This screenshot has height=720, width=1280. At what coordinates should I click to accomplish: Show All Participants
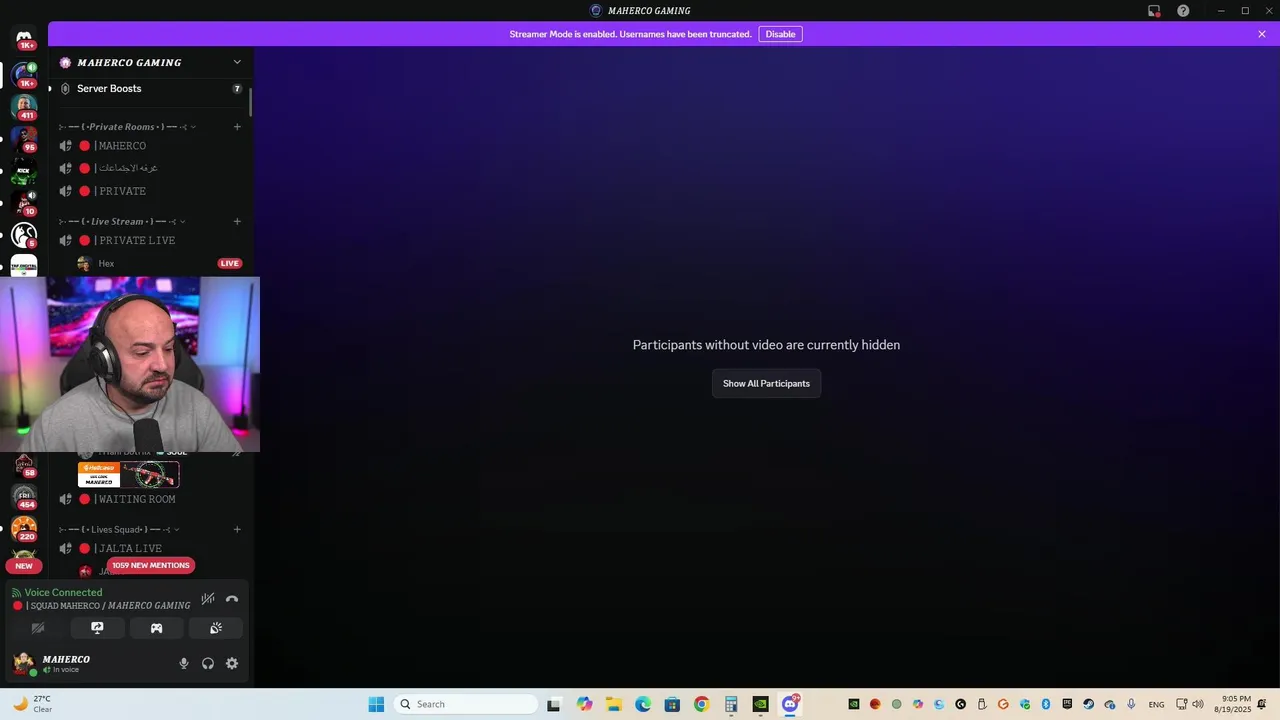[x=766, y=384]
